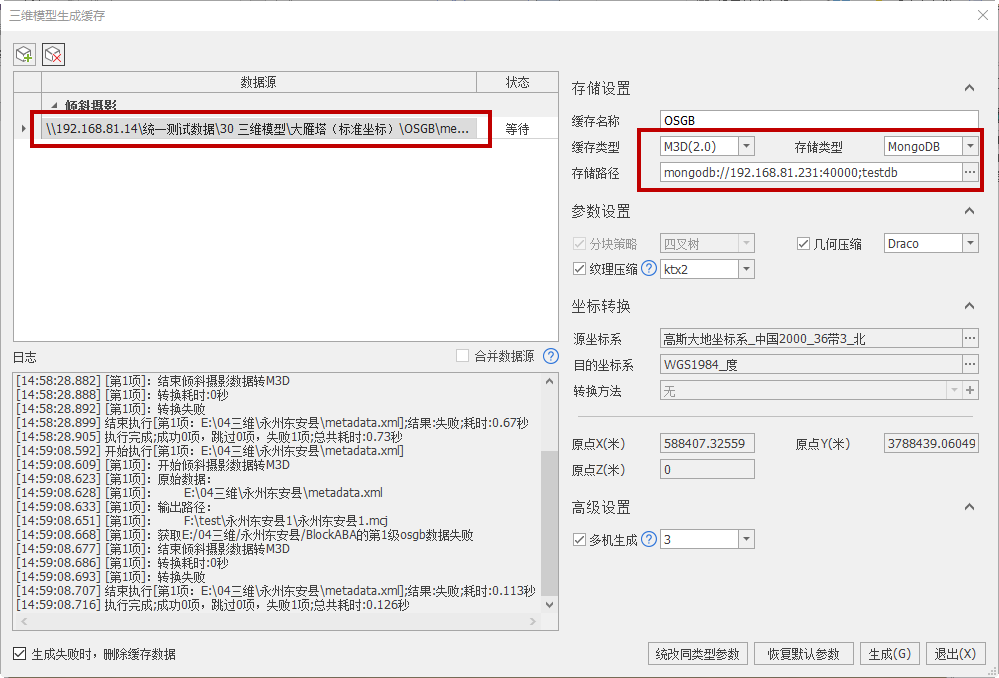This screenshot has height=678, width=999.
Task: Click the 恢复默认参数 button
Action: coord(803,654)
